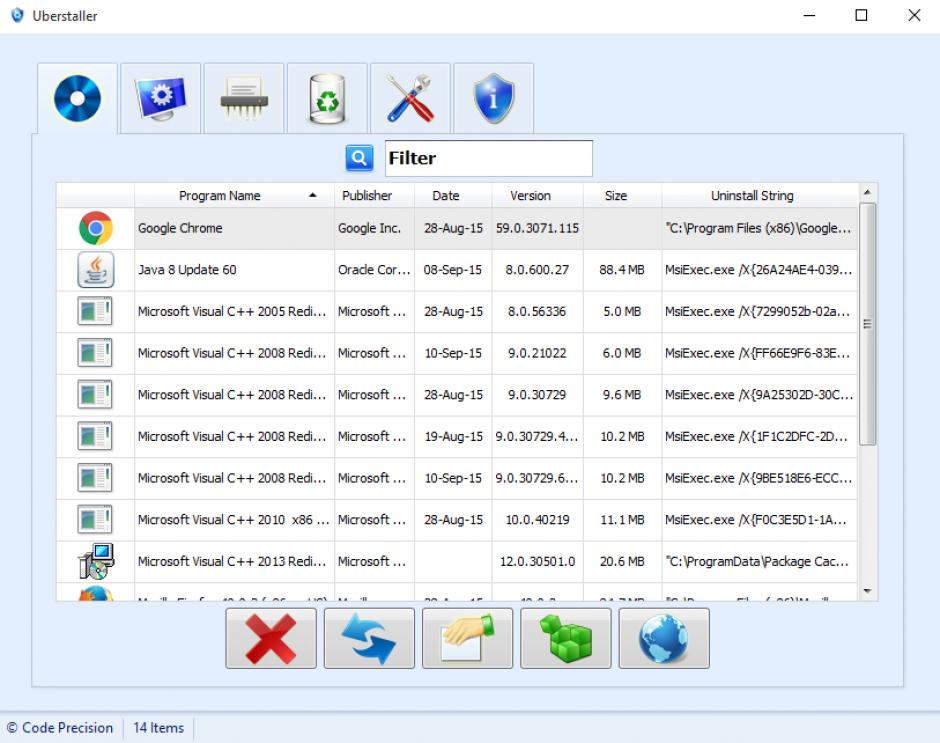
Task: Open the file shredder tab
Action: point(244,98)
